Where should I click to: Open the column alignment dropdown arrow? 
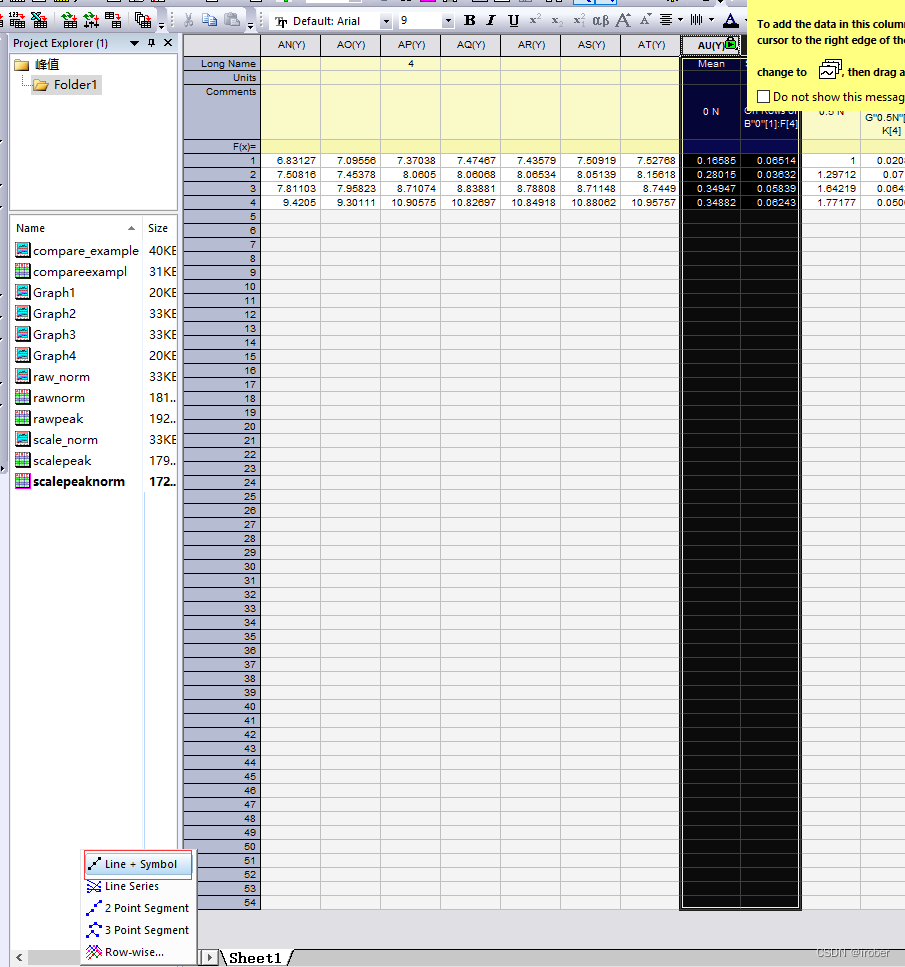(711, 20)
